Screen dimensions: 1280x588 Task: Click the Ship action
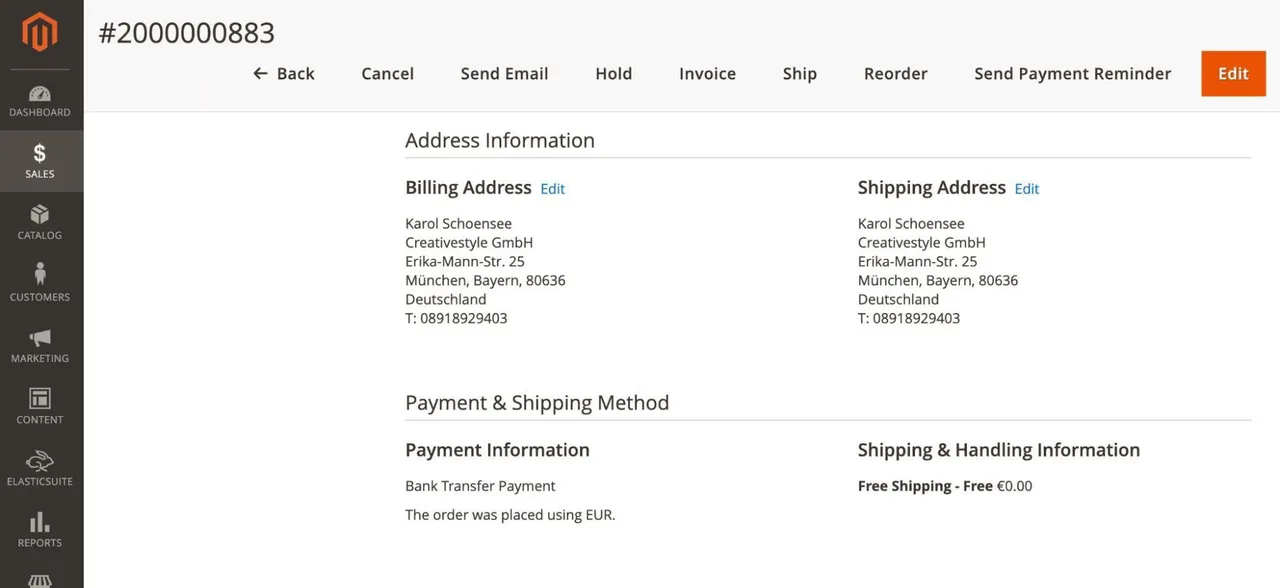800,73
